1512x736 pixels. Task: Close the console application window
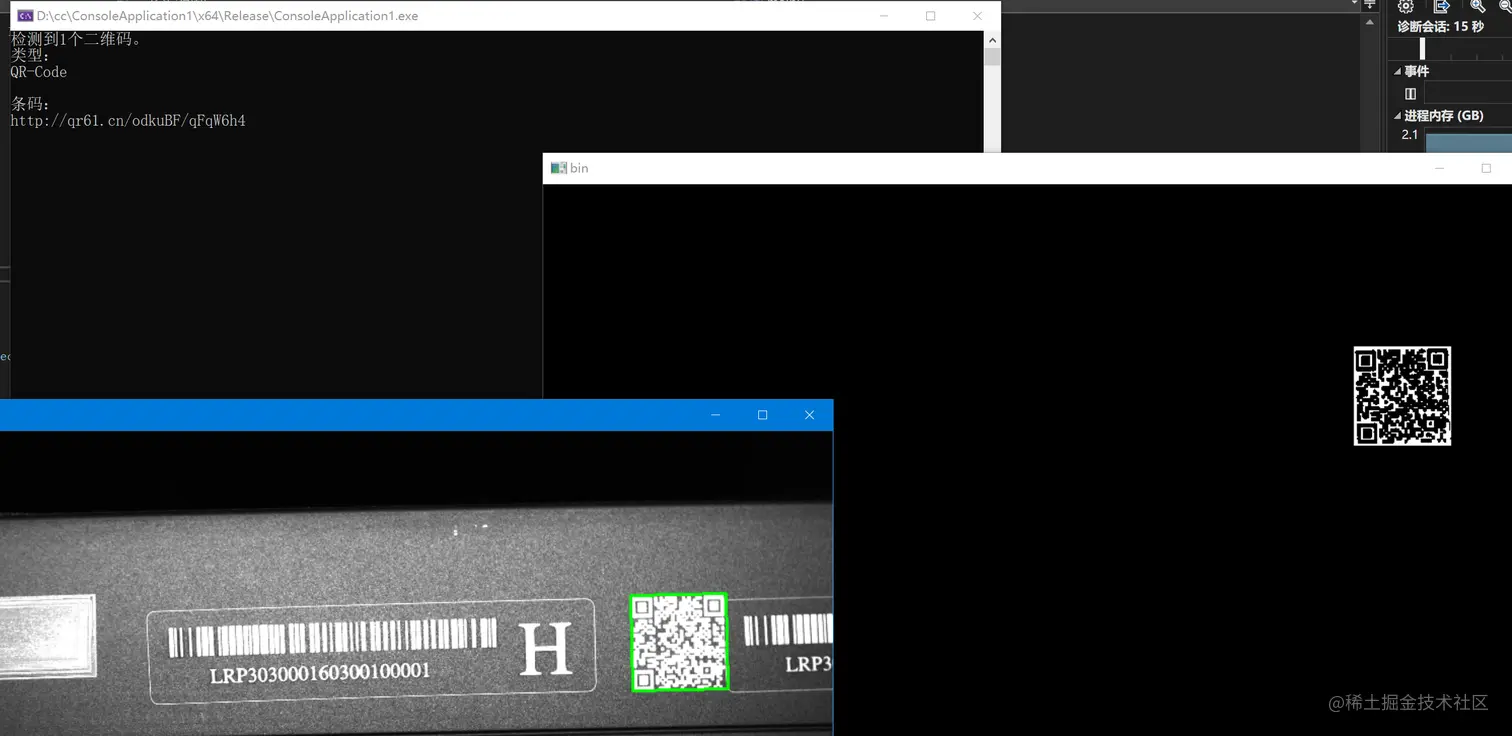tap(977, 16)
